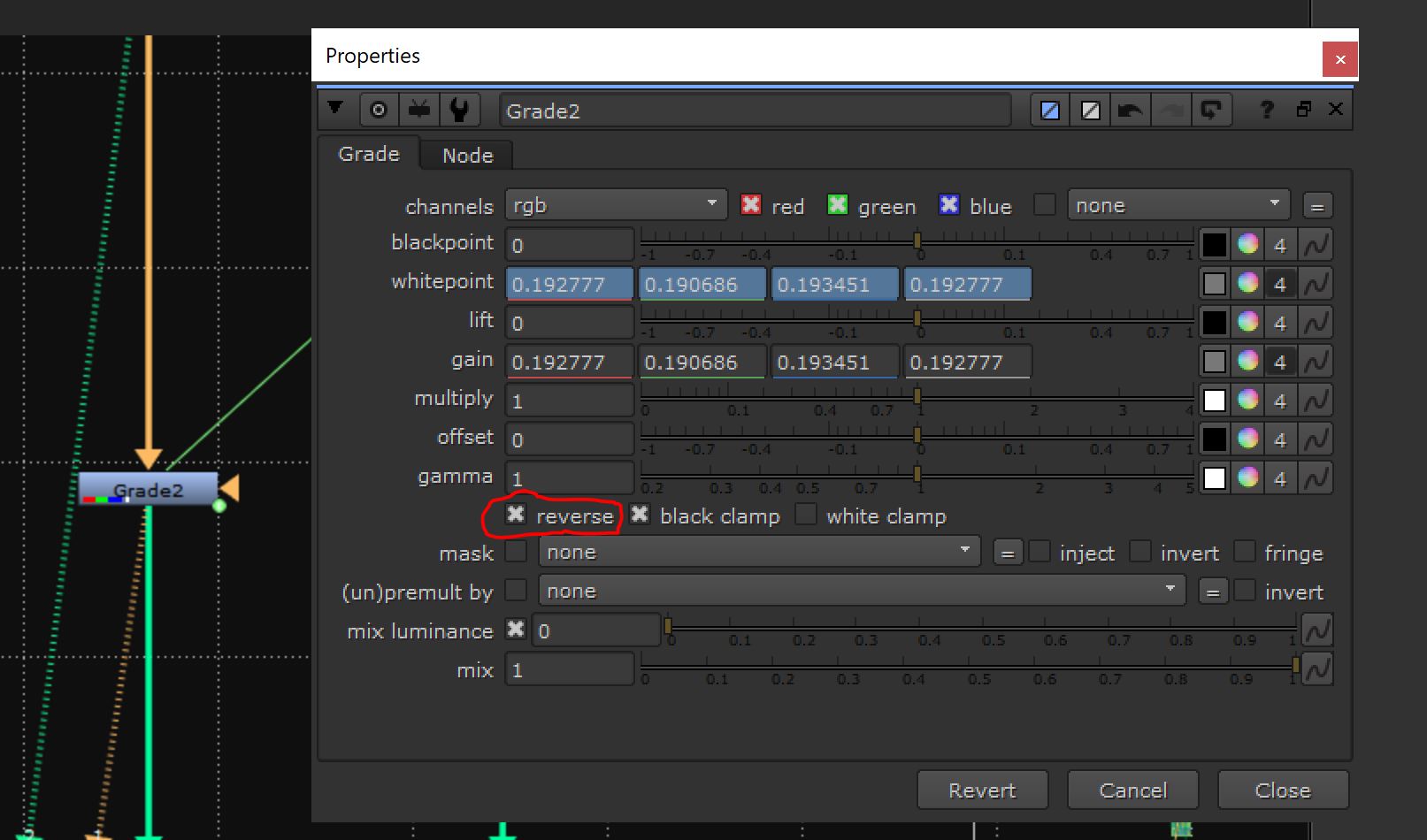Click the undo arrow in Grade2 header
The width and height of the screenshot is (1427, 840).
pos(1130,111)
